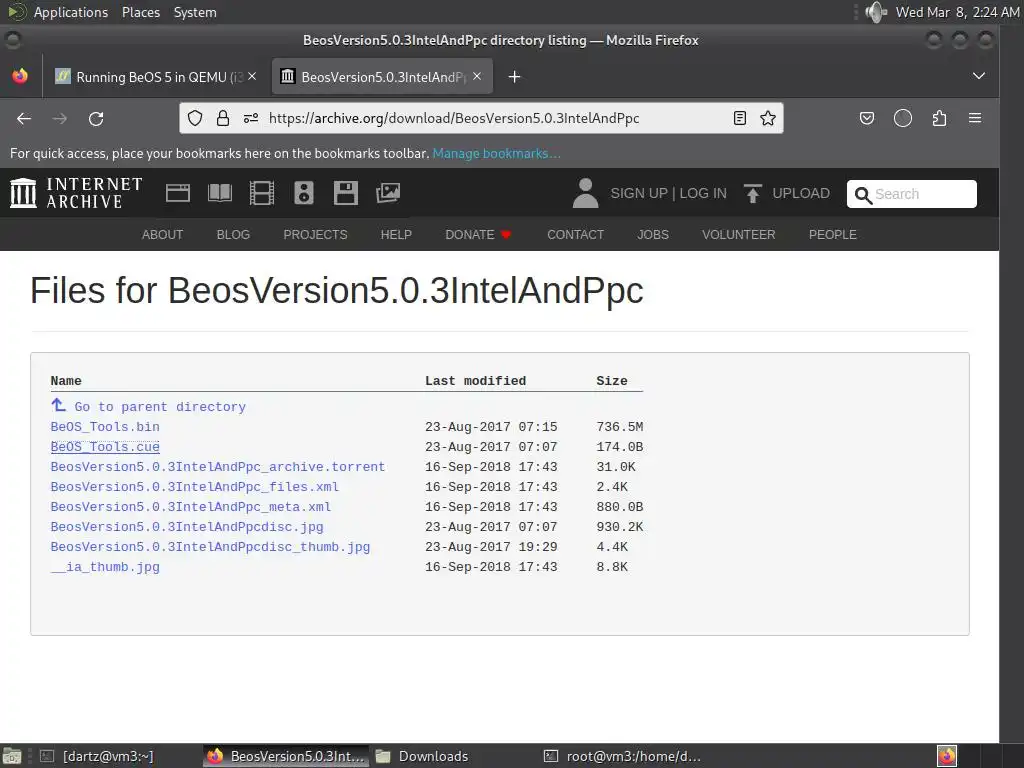Expand the list all tabs chevron
The height and width of the screenshot is (768, 1024).
(x=978, y=76)
